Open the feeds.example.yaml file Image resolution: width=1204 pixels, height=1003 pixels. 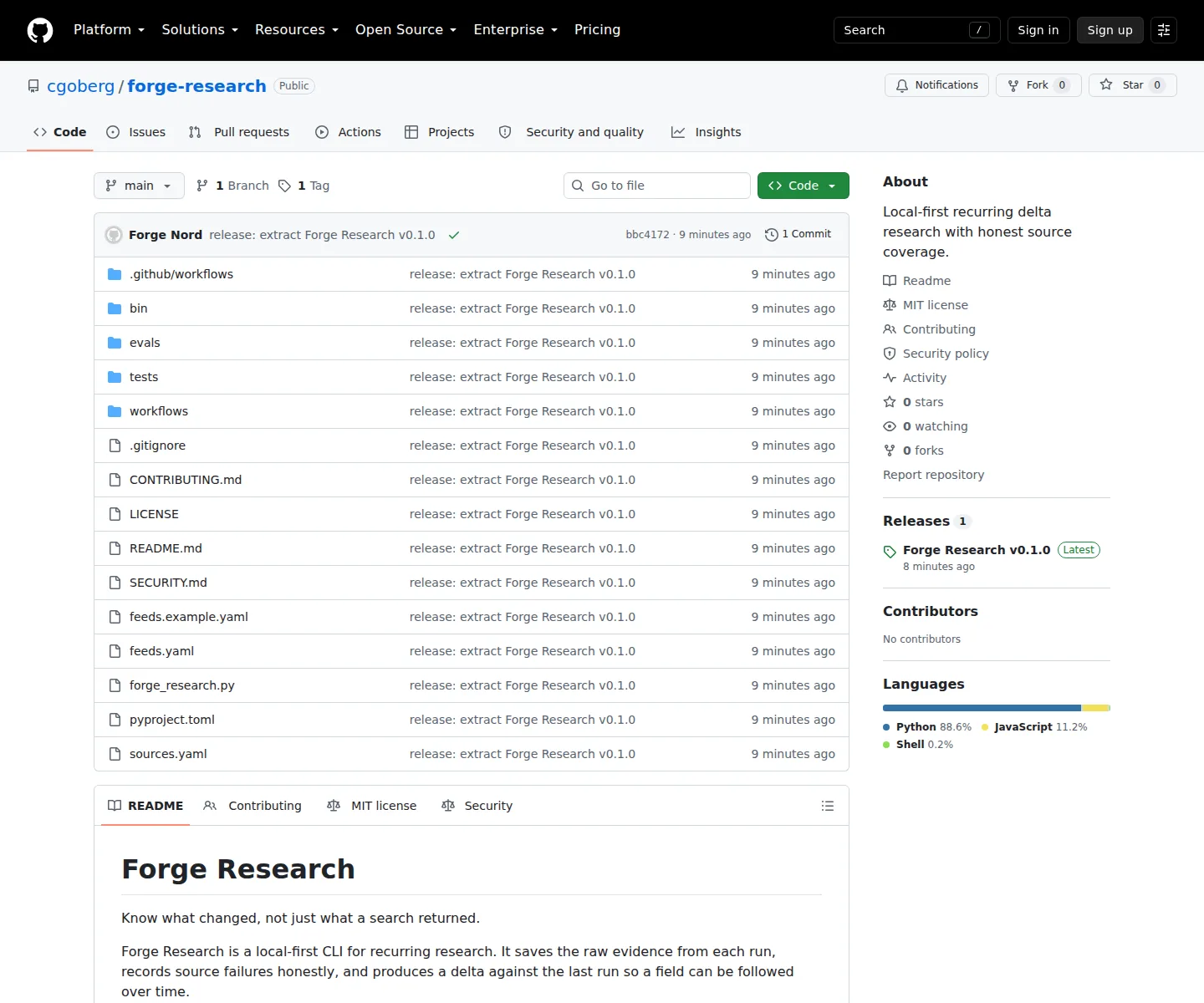tap(189, 617)
